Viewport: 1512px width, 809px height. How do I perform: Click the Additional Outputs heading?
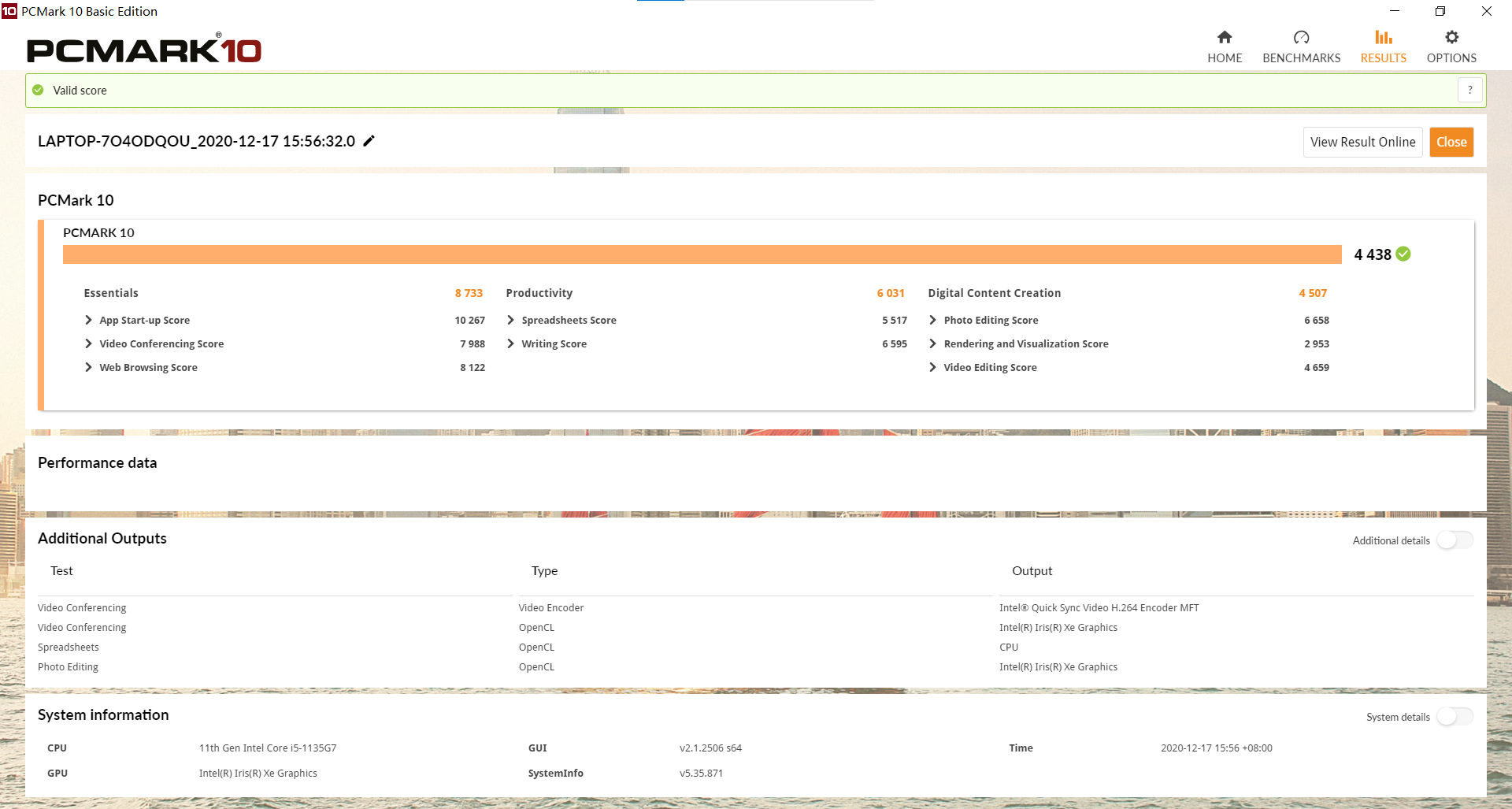(x=102, y=538)
